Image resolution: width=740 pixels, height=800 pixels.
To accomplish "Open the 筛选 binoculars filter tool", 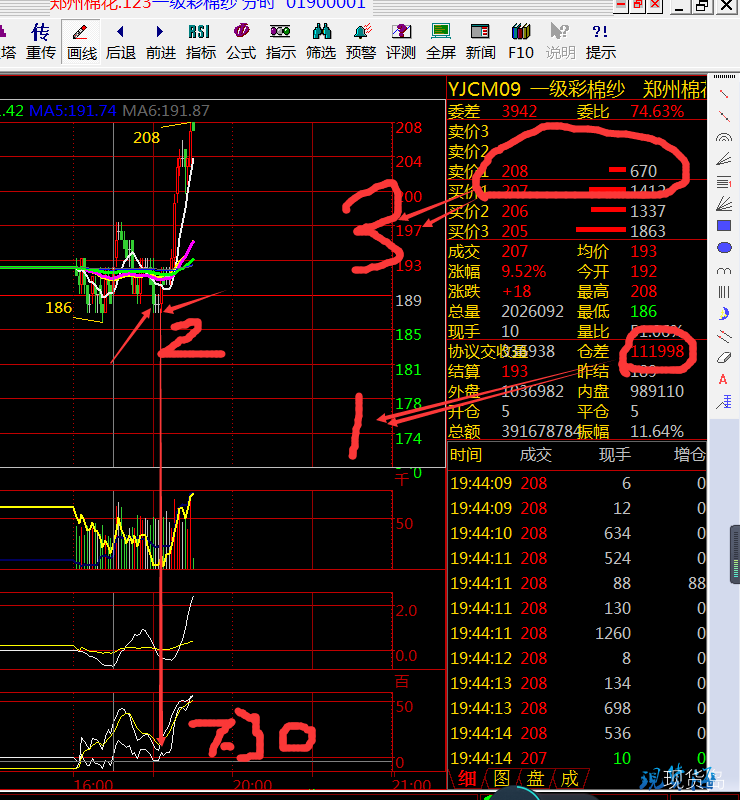I will pyautogui.click(x=321, y=41).
